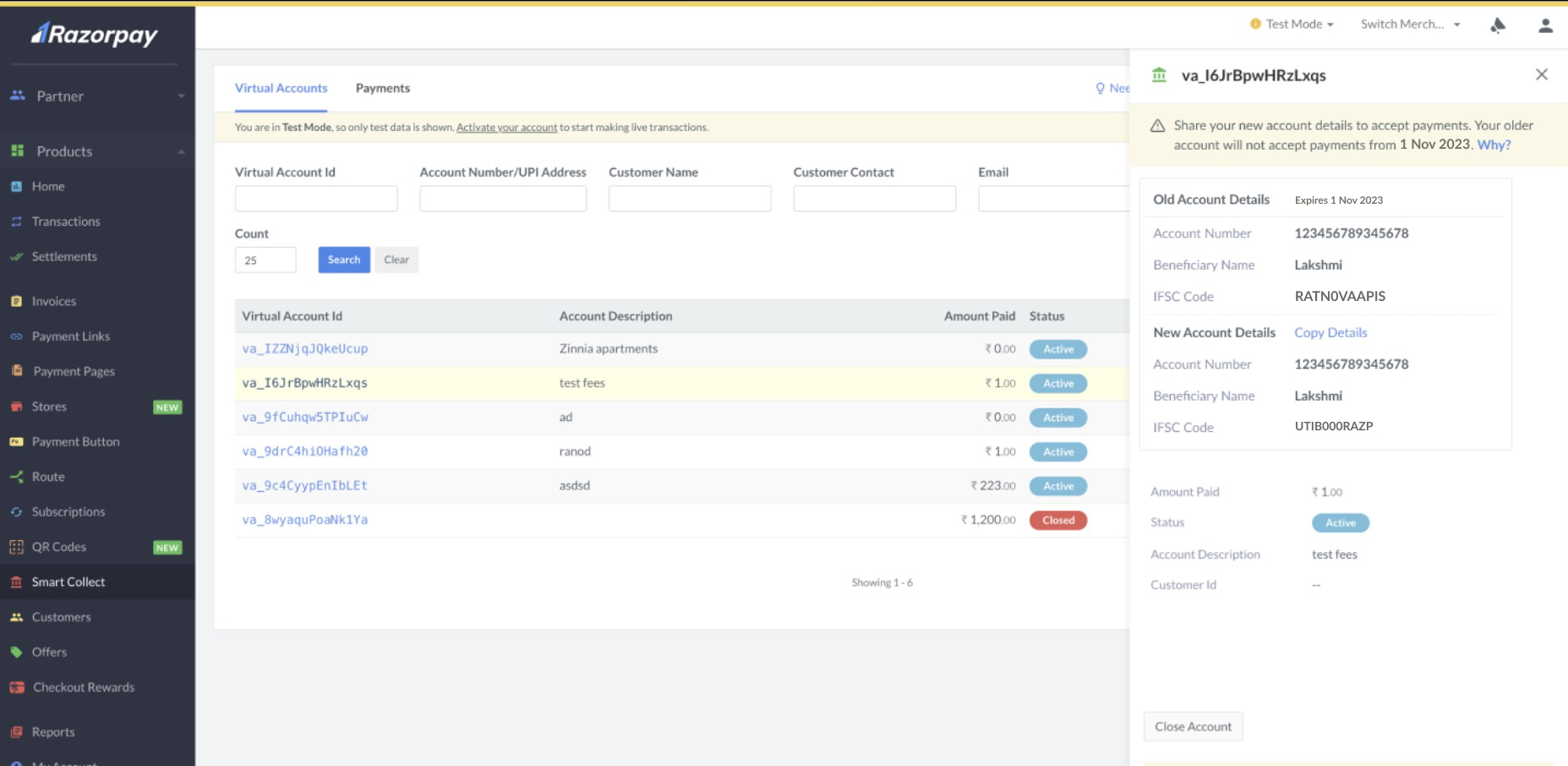Screen dimensions: 1568x766
Task: Click the Virtual Account Id input field
Action: (x=316, y=199)
